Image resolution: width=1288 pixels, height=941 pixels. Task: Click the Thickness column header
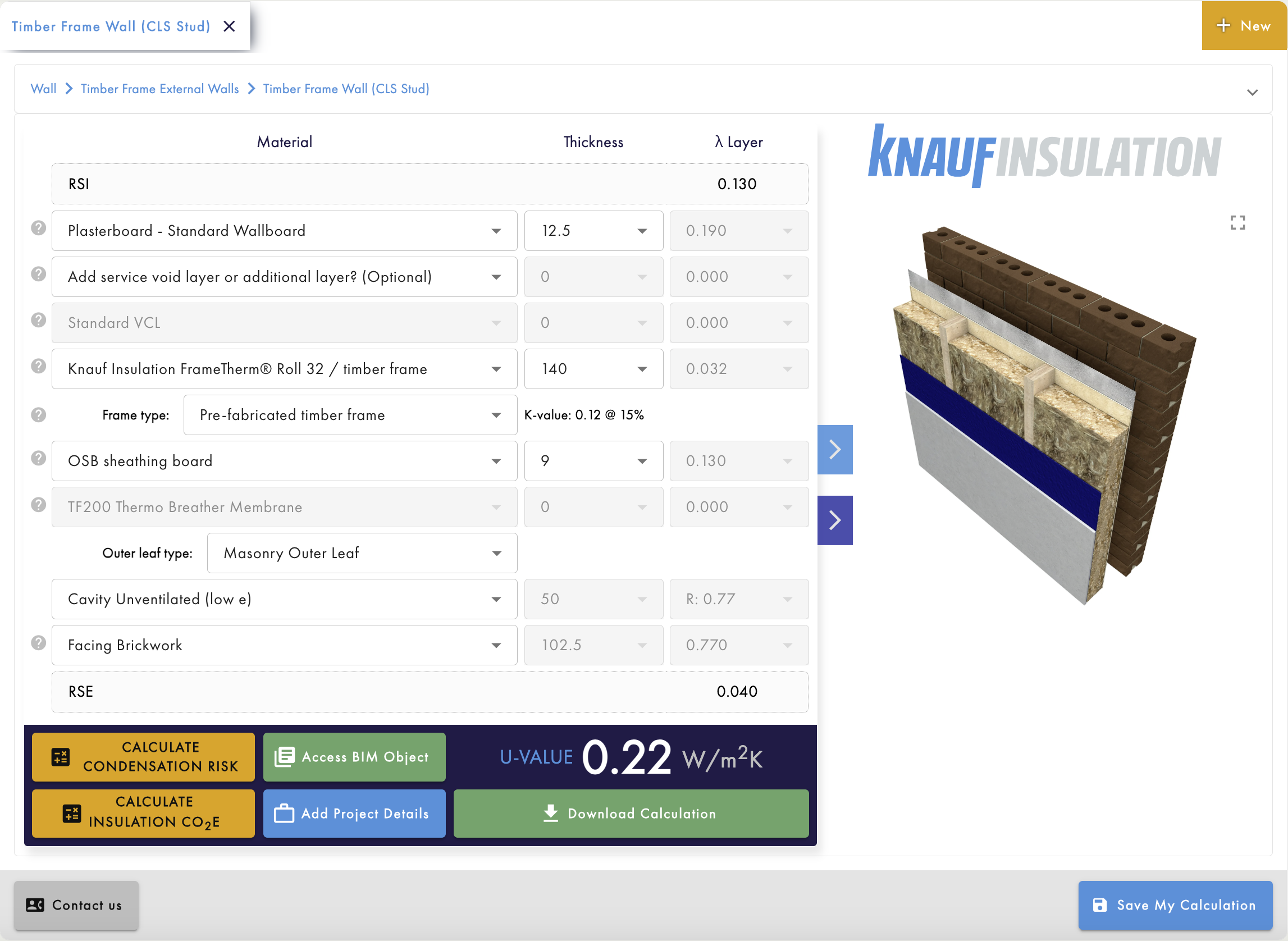click(x=593, y=142)
